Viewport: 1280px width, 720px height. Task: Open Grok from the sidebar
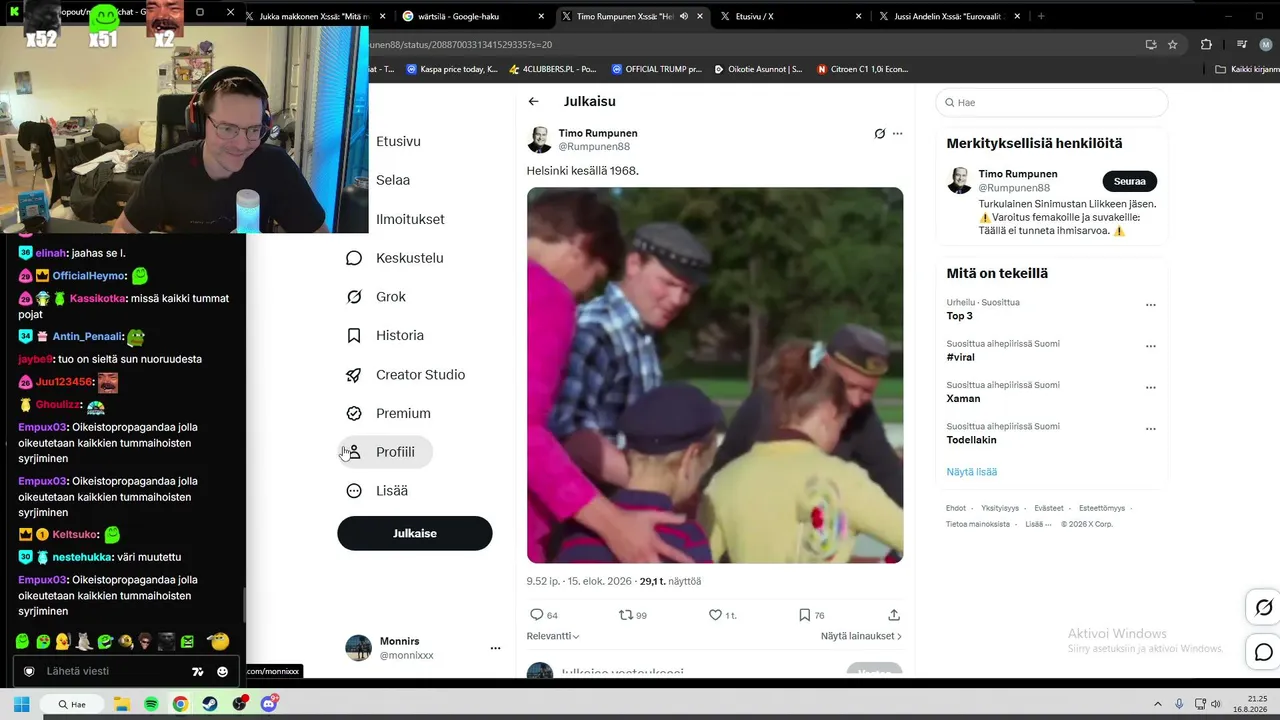375,297
